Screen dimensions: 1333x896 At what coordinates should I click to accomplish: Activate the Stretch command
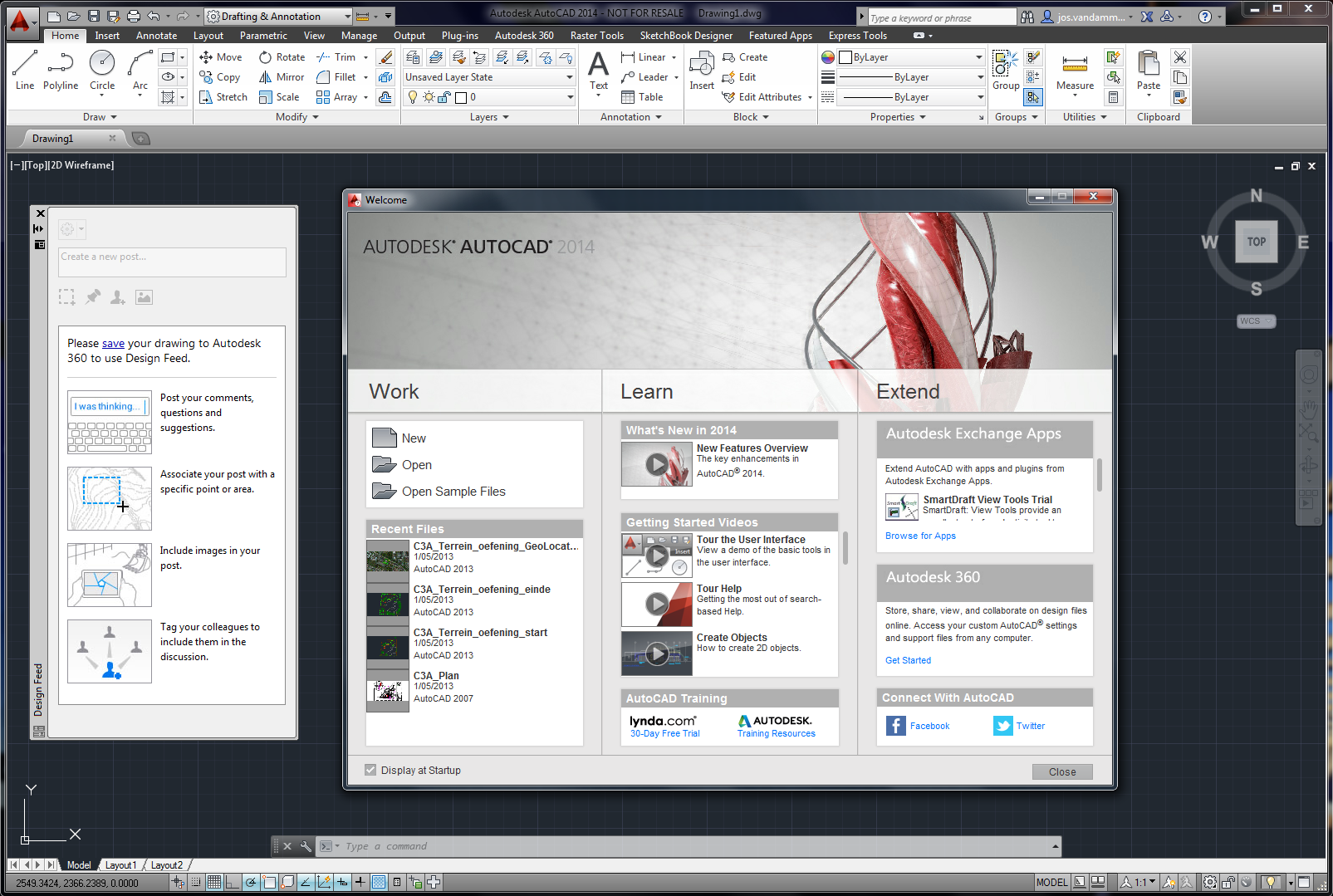coord(223,97)
